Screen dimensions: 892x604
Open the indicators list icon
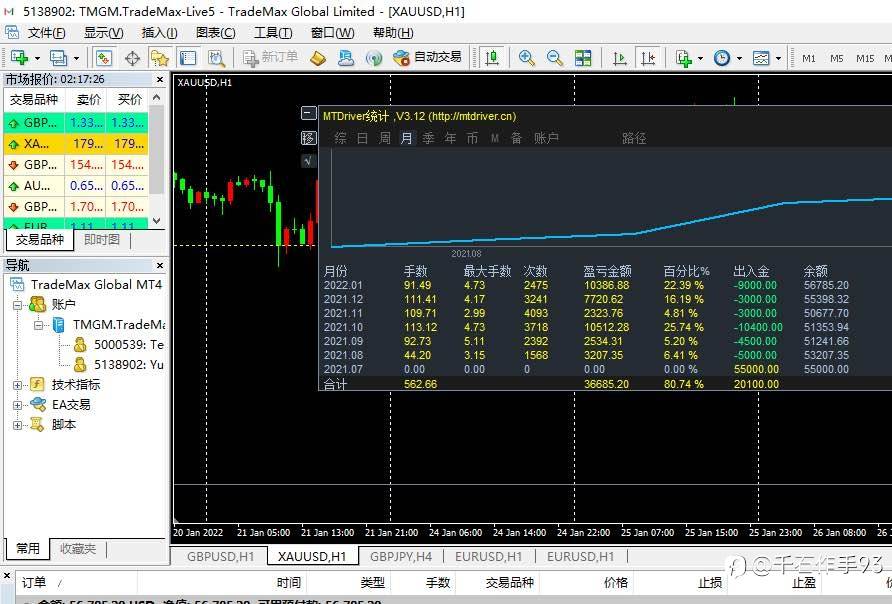(684, 57)
